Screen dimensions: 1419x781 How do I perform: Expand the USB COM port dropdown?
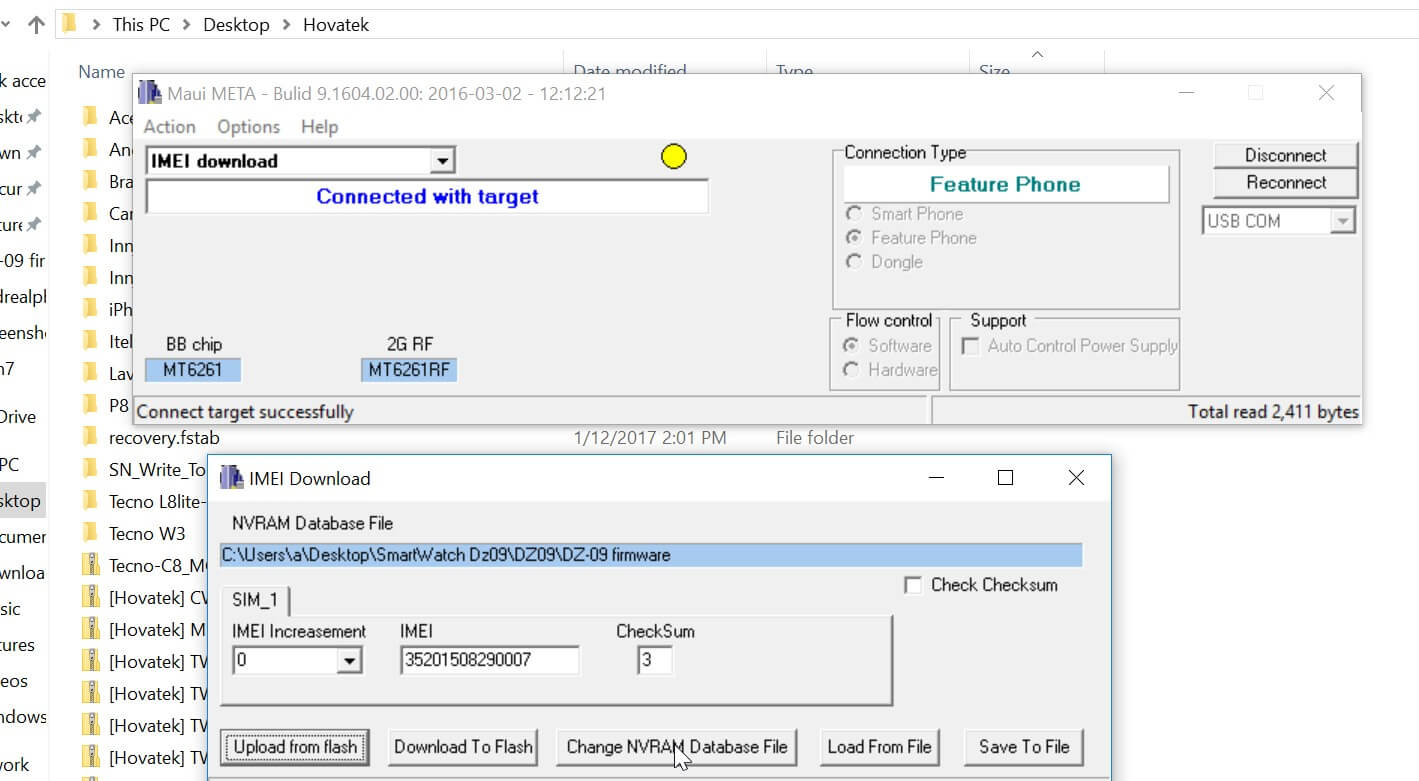click(x=1342, y=220)
